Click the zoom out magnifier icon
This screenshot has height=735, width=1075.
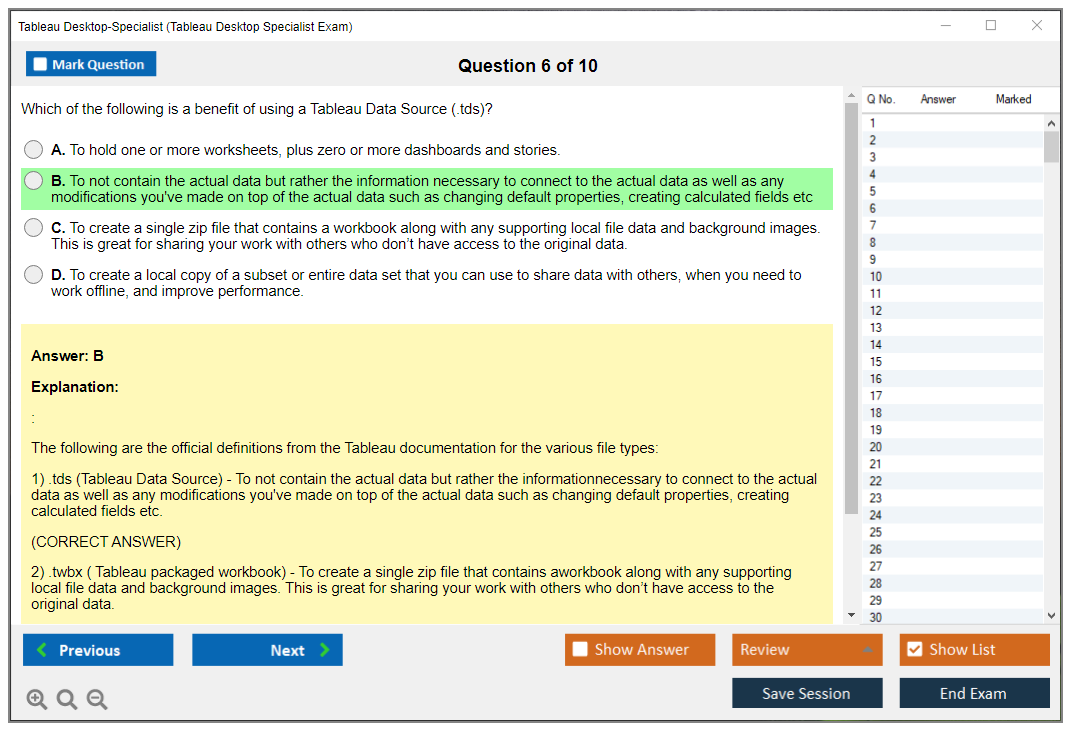click(x=97, y=700)
